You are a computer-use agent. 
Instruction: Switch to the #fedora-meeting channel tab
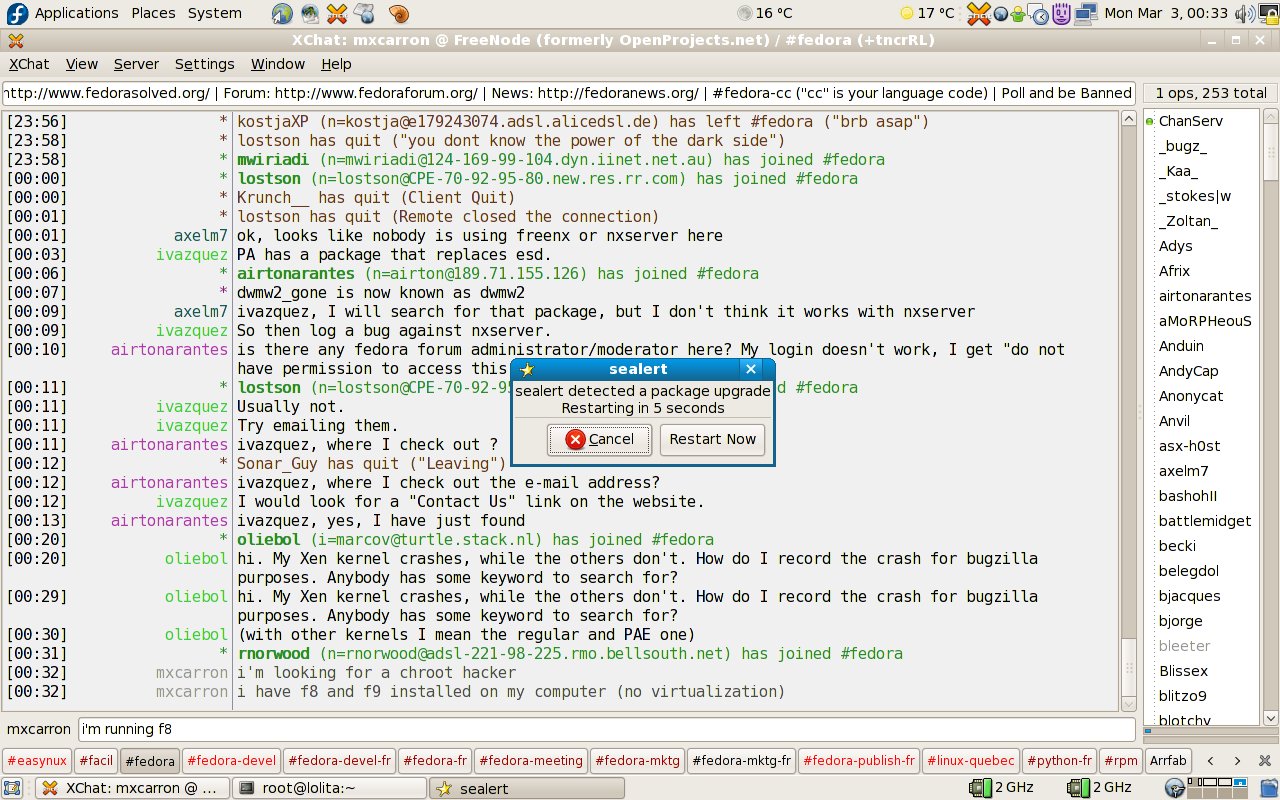530,761
